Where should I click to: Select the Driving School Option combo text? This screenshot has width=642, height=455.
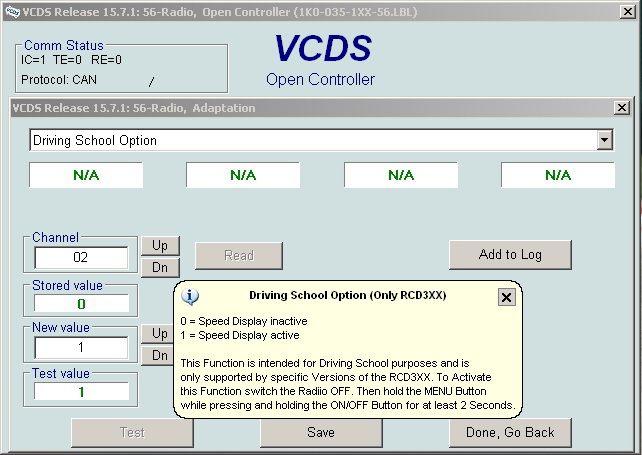click(95, 140)
